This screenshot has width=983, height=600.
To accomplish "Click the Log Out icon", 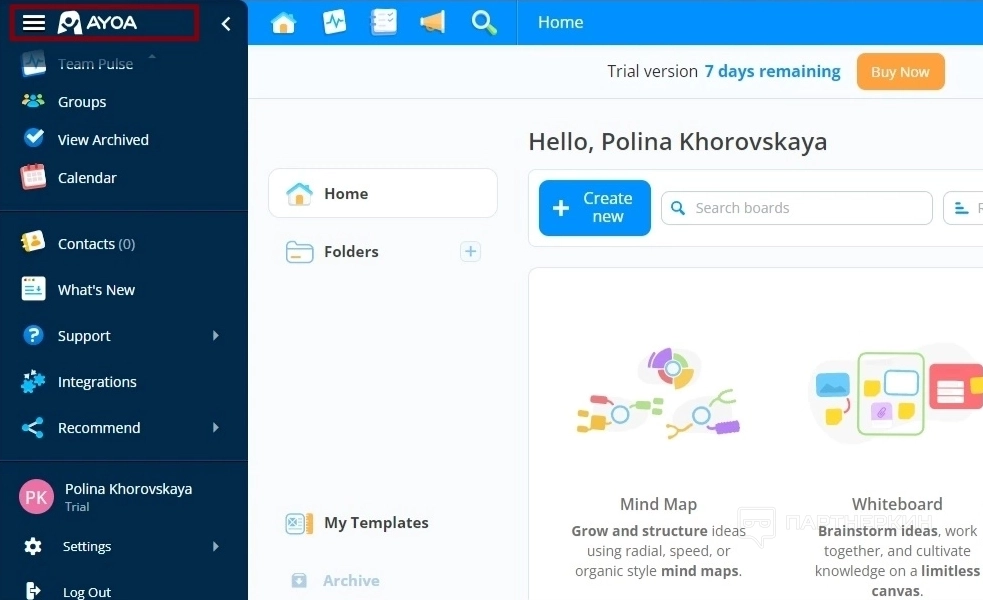I will pos(33,591).
